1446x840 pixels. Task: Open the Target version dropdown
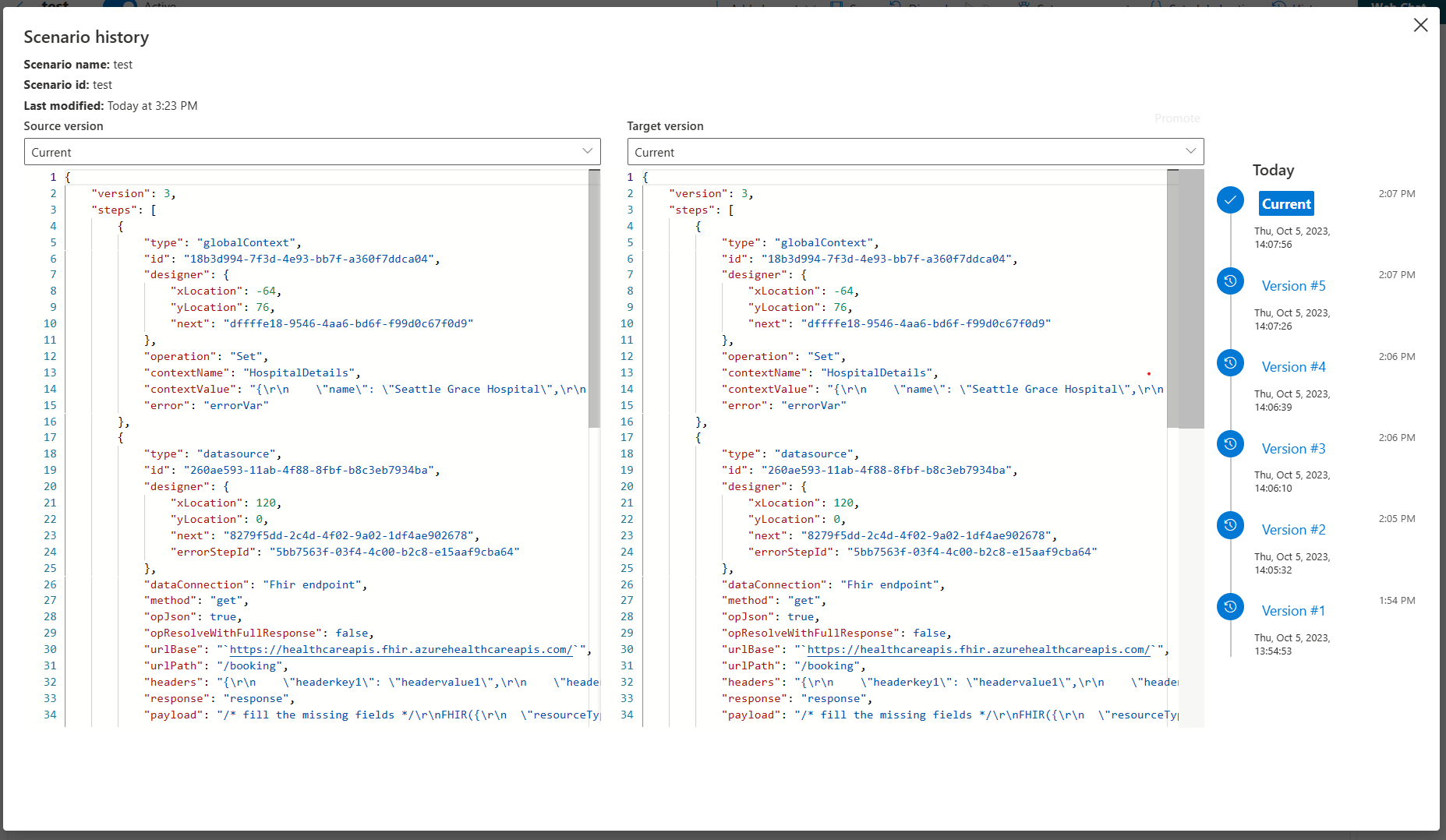pos(915,152)
